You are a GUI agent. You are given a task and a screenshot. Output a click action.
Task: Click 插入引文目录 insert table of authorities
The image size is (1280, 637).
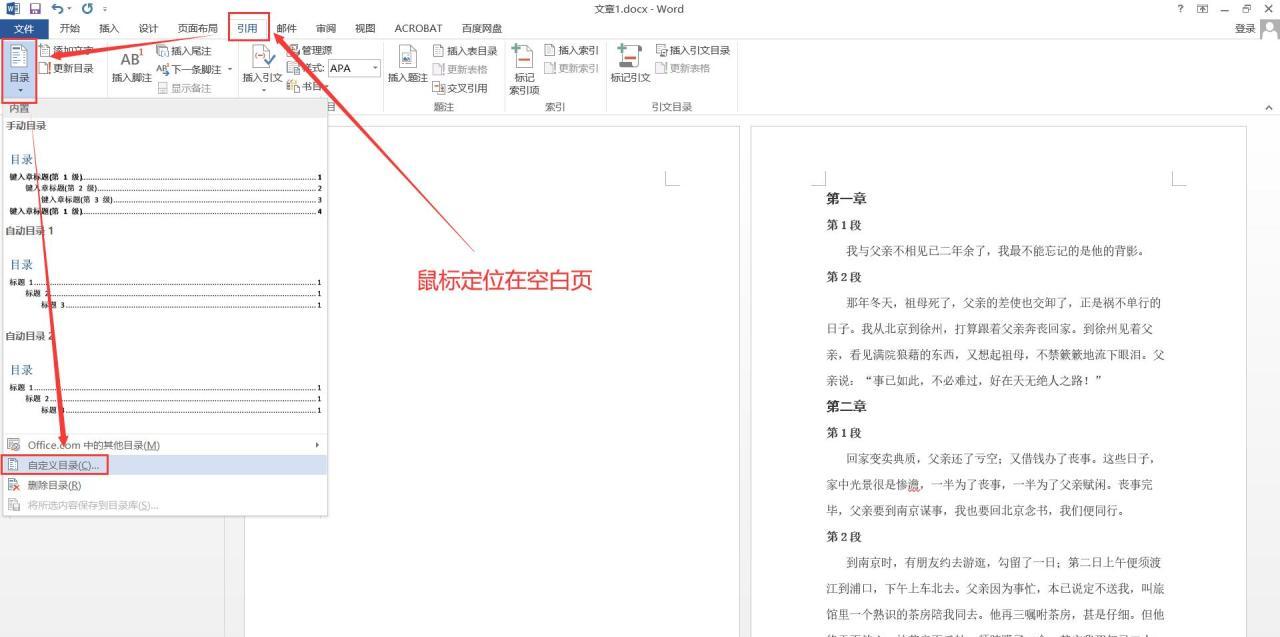coord(693,51)
